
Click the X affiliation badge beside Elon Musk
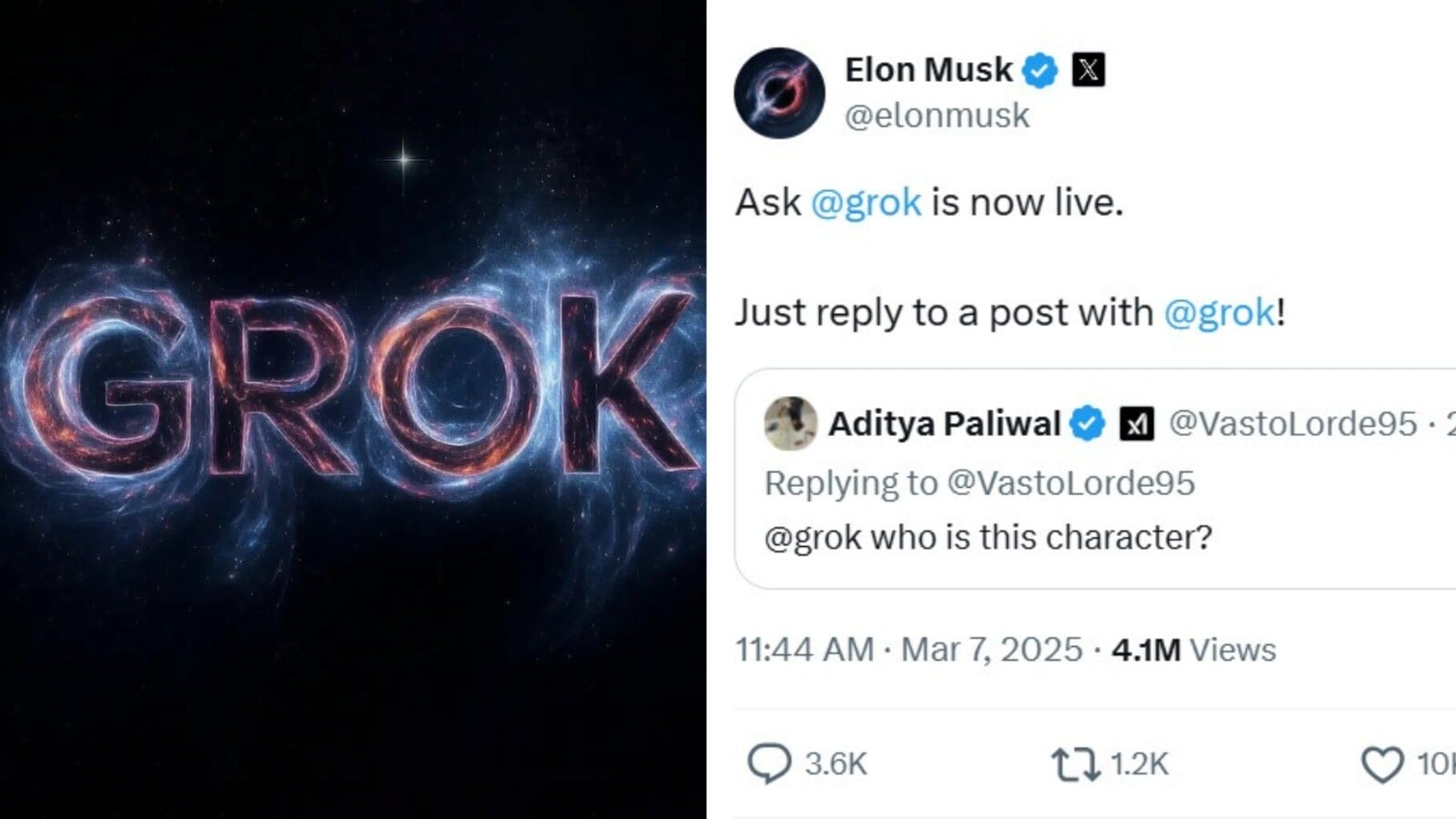point(1088,70)
